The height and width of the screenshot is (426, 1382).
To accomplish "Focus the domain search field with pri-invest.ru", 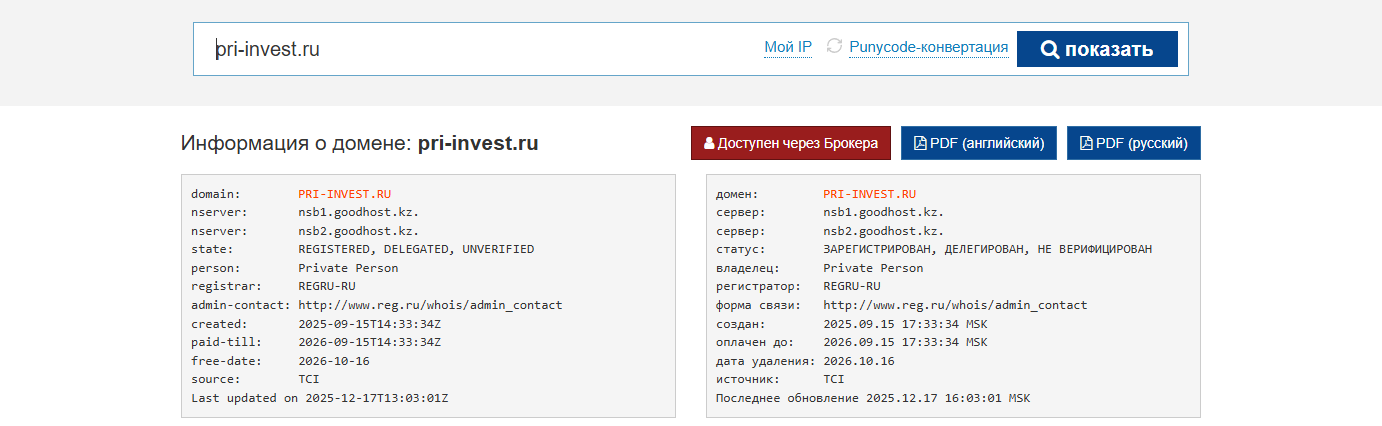I will click(480, 49).
